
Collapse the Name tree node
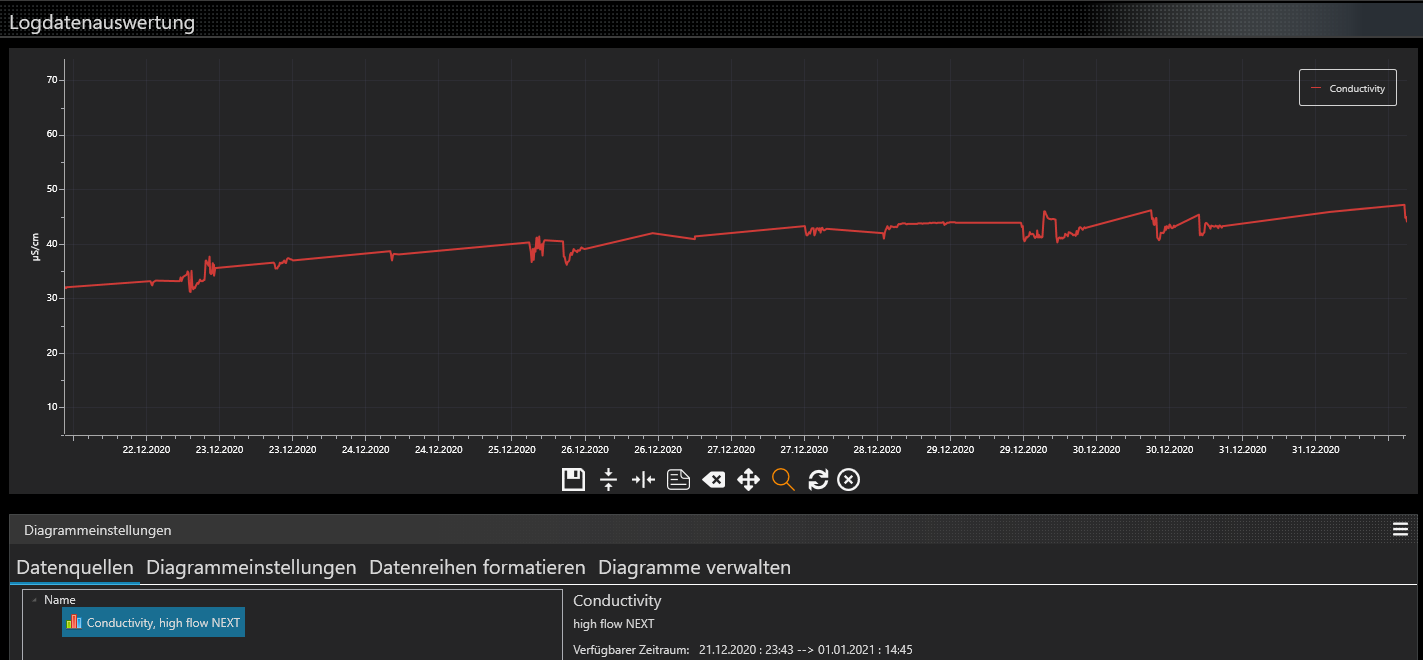(x=35, y=600)
